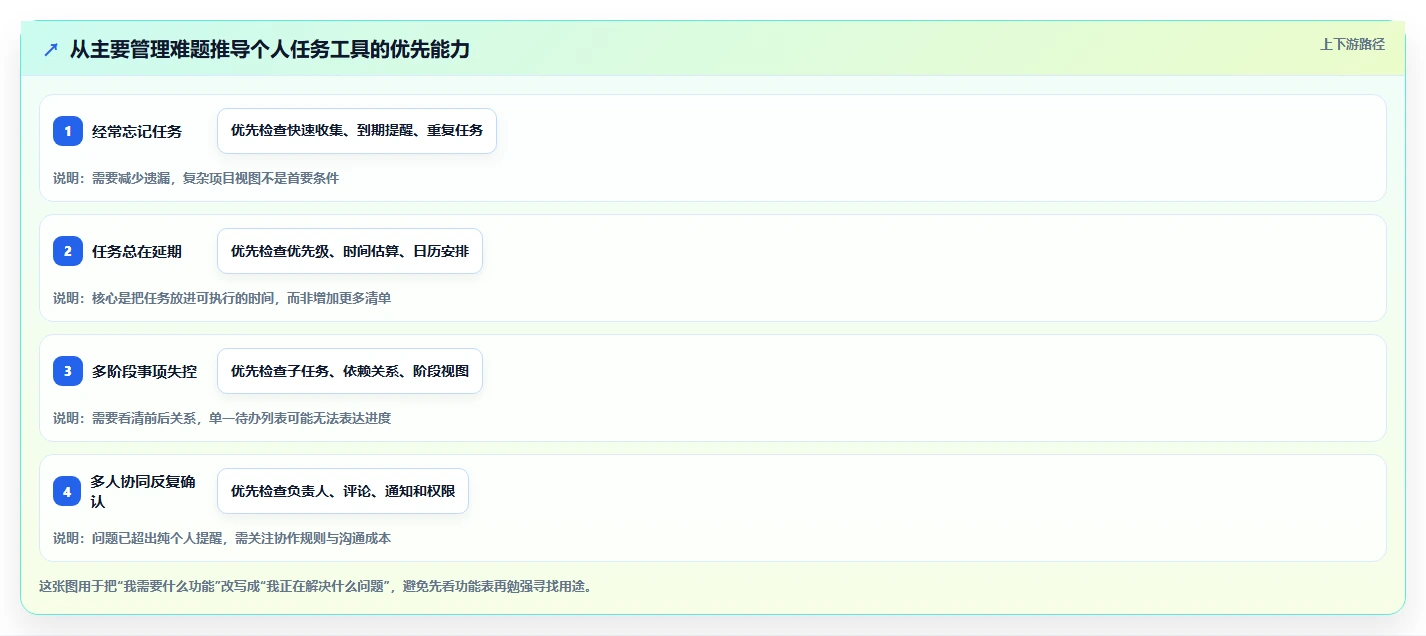Click the 优先检查子任务、依赖关系、阶段视图 box
This screenshot has height=636, width=1426.
[350, 371]
